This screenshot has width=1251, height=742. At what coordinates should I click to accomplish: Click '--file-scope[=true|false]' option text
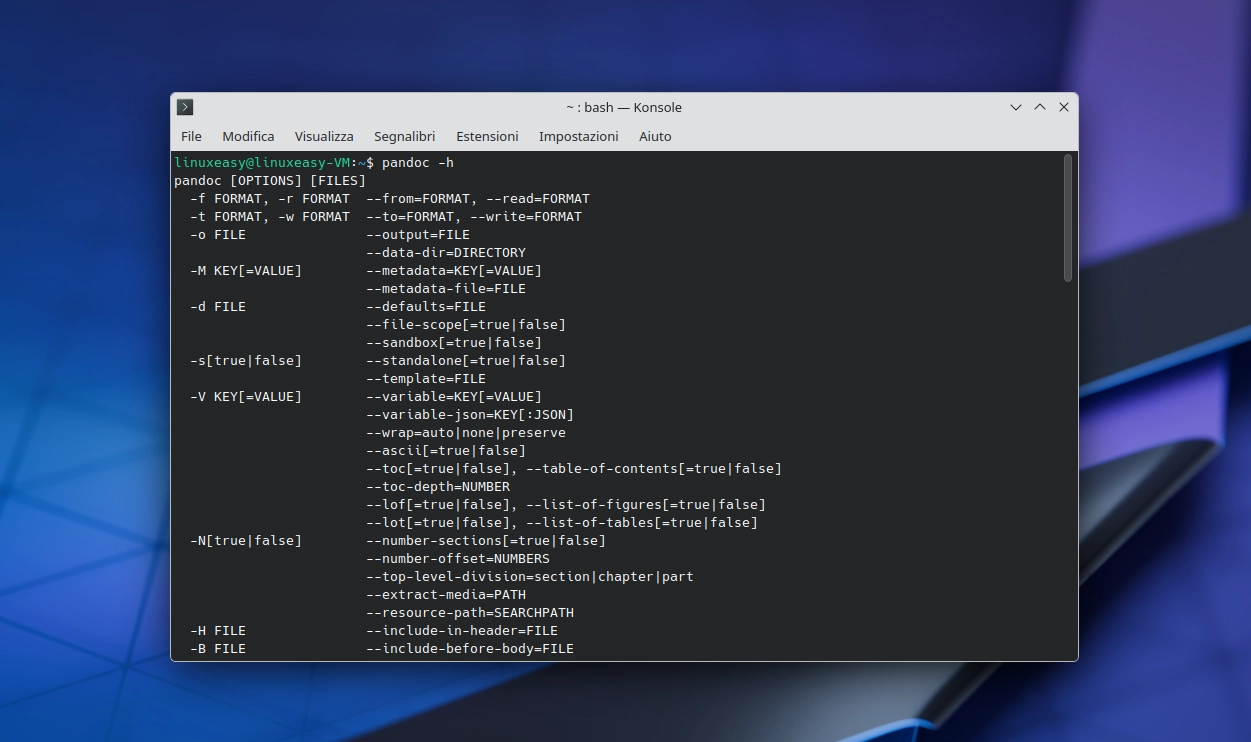(466, 324)
